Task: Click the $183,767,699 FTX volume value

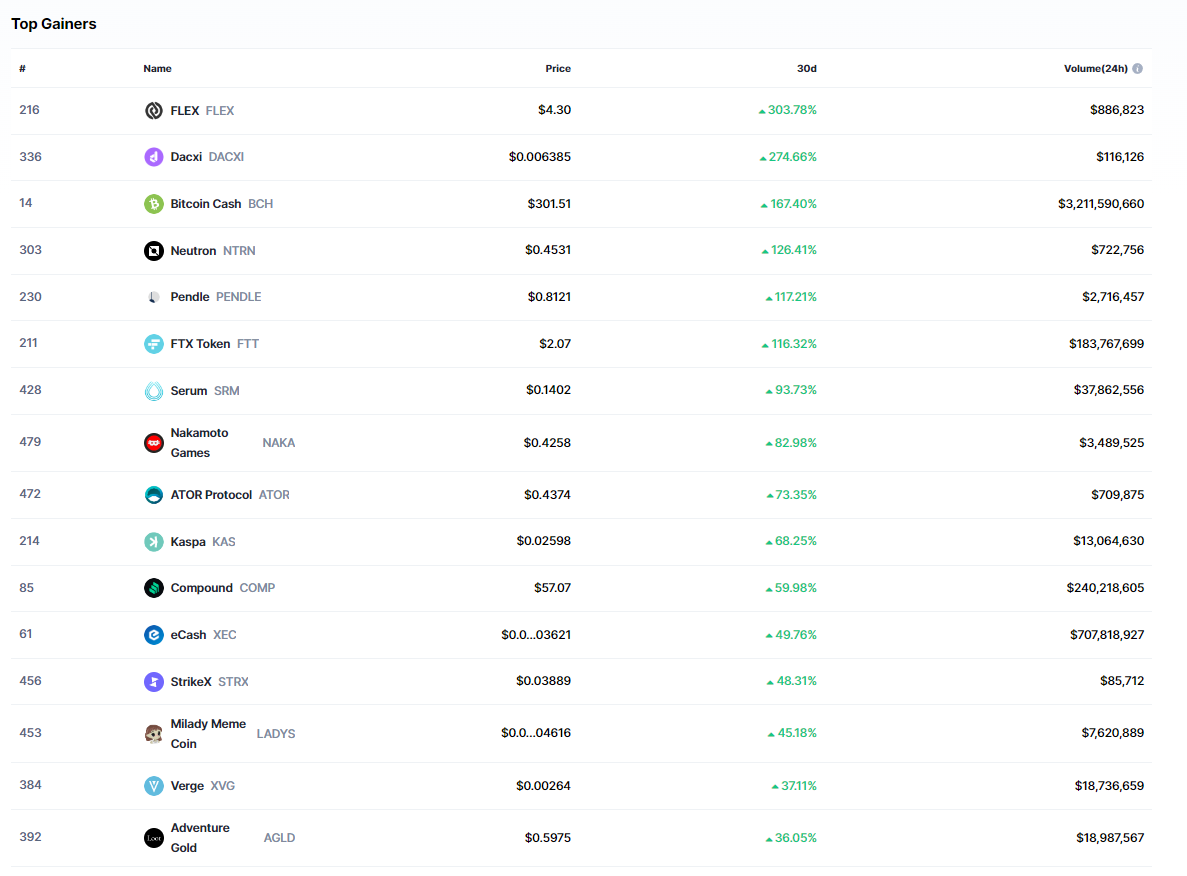Action: click(x=1106, y=344)
